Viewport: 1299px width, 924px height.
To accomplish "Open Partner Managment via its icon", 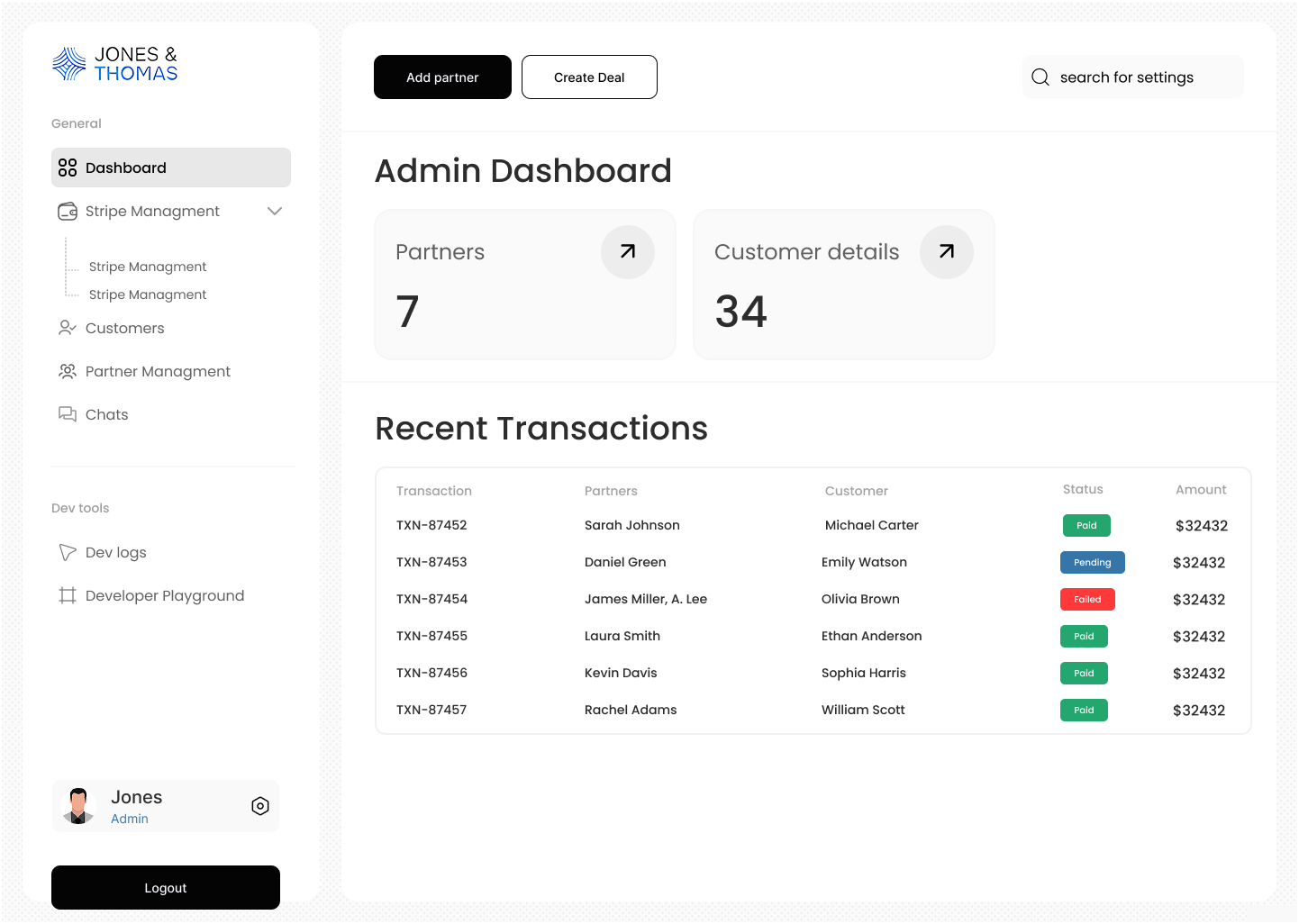I will coord(68,371).
